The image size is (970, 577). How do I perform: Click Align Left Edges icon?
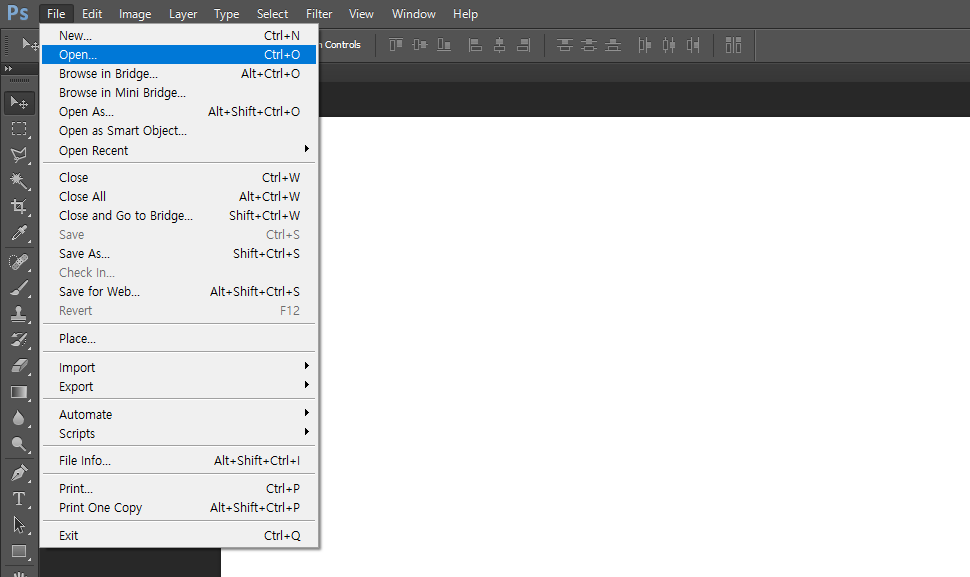pyautogui.click(x=475, y=45)
